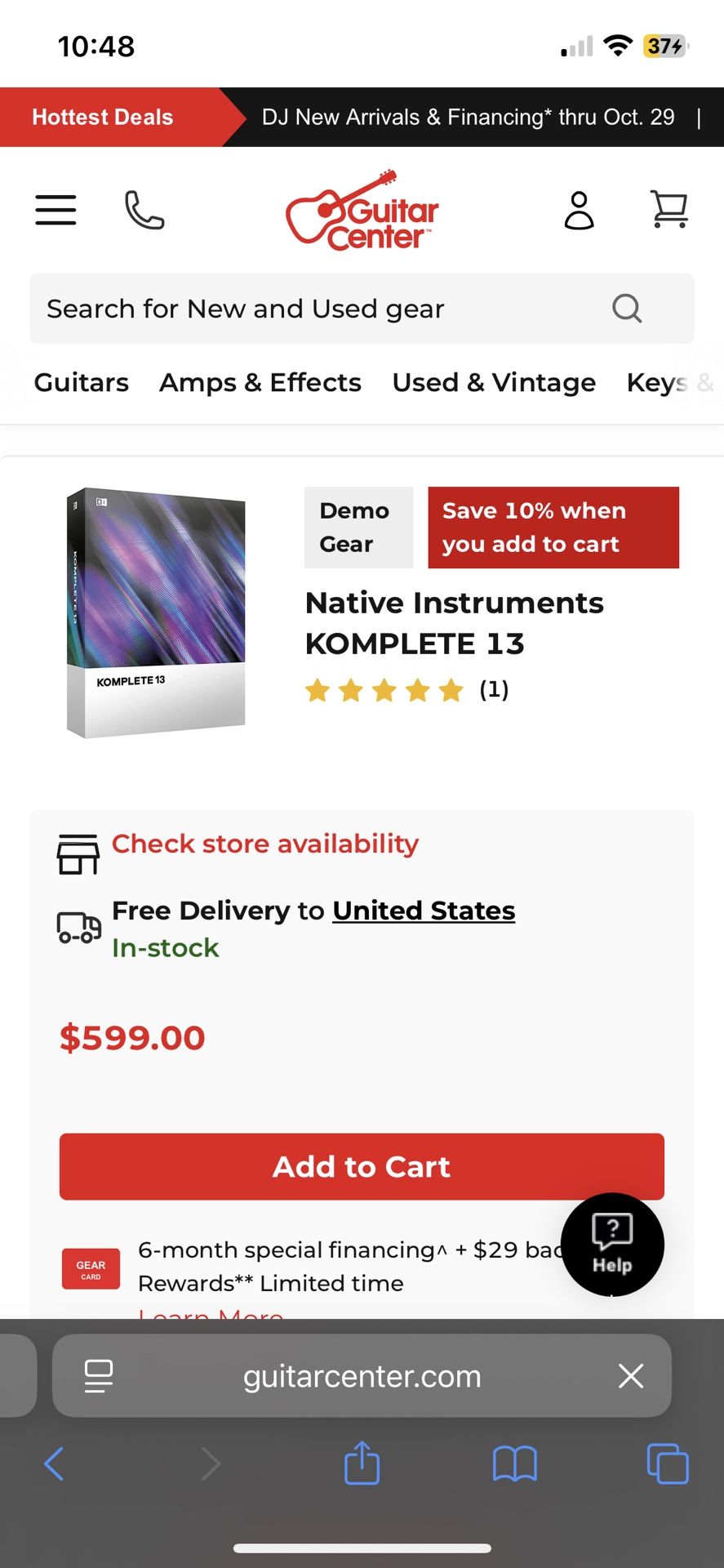
Task: View the shopping cart icon
Action: pyautogui.click(x=668, y=210)
